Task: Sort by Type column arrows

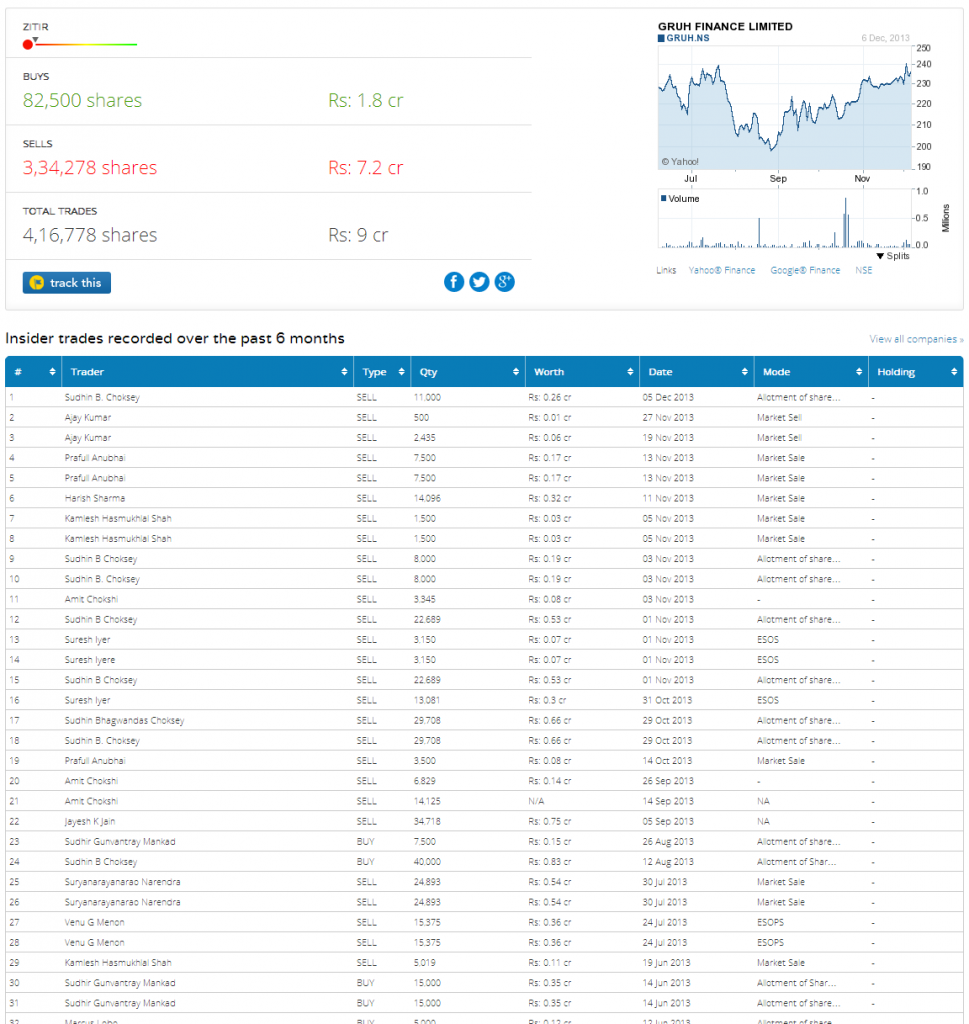Action: pos(402,372)
